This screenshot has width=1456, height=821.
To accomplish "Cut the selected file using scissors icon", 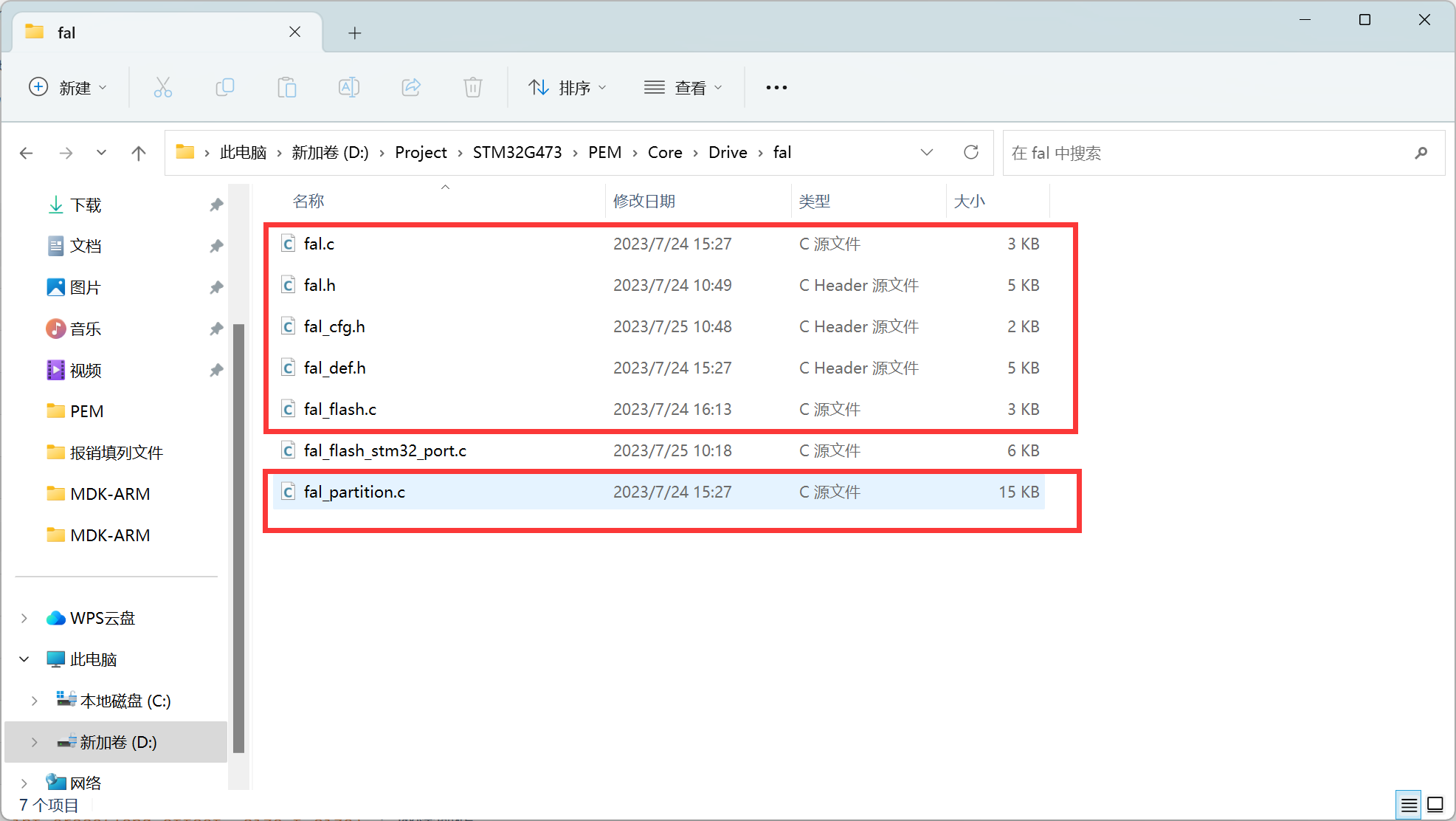I will coord(163,87).
